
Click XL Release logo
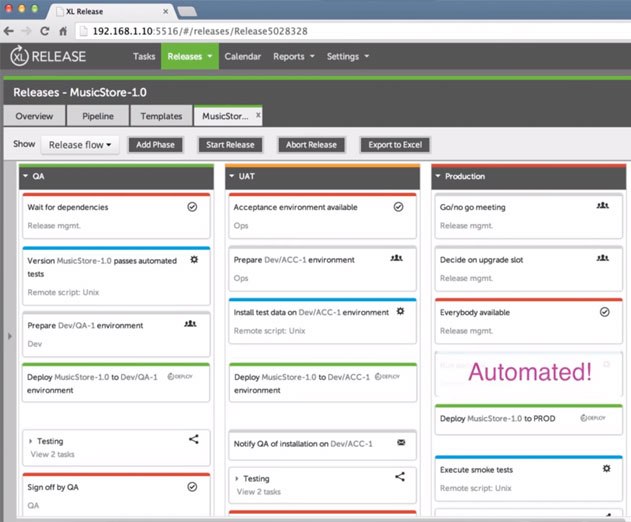(48, 56)
